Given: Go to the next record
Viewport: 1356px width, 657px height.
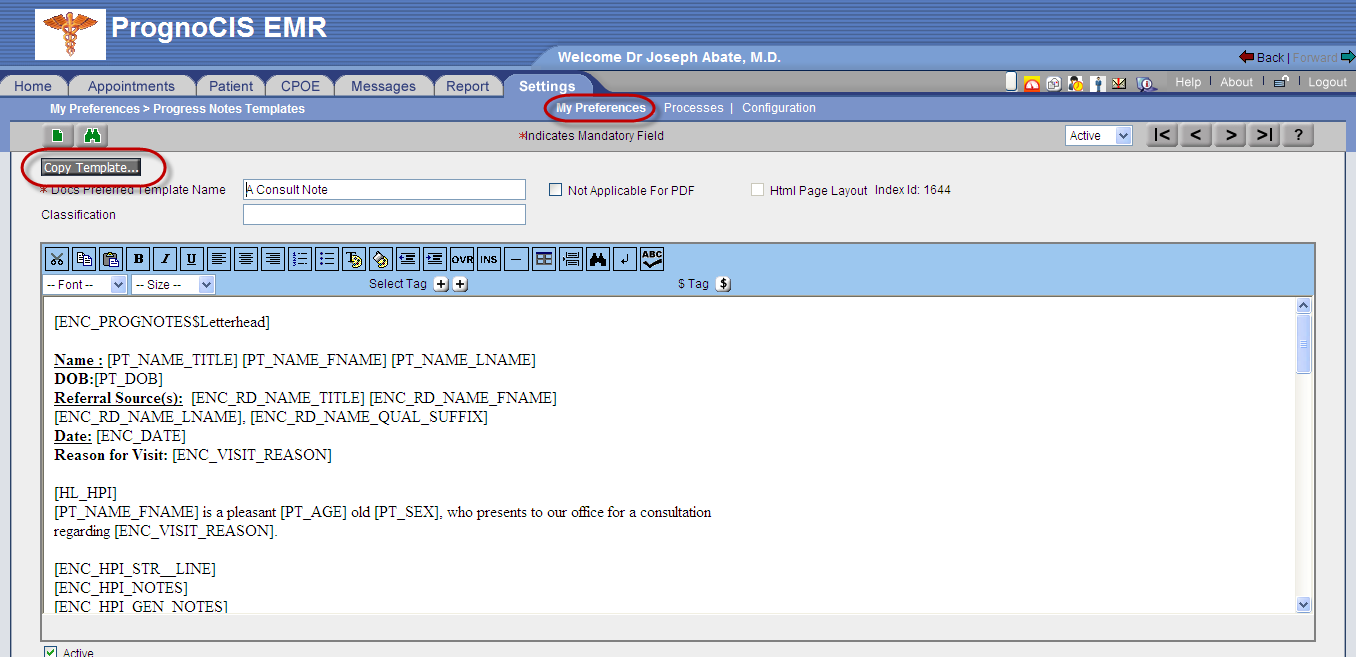Looking at the screenshot, I should (x=1230, y=136).
